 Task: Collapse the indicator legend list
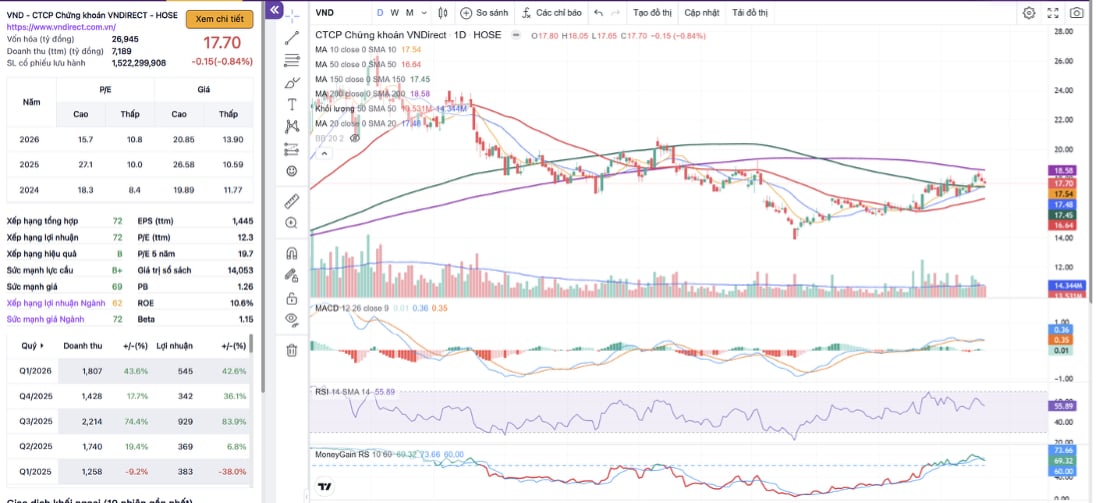click(x=324, y=154)
